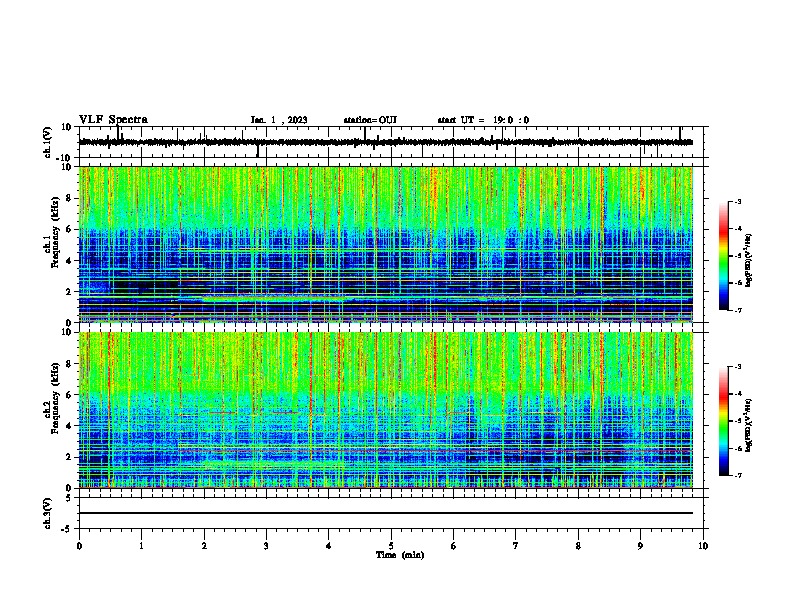This screenshot has width=792, height=612.
Task: Click tick label "1" on the time axis
Action: coord(142,546)
